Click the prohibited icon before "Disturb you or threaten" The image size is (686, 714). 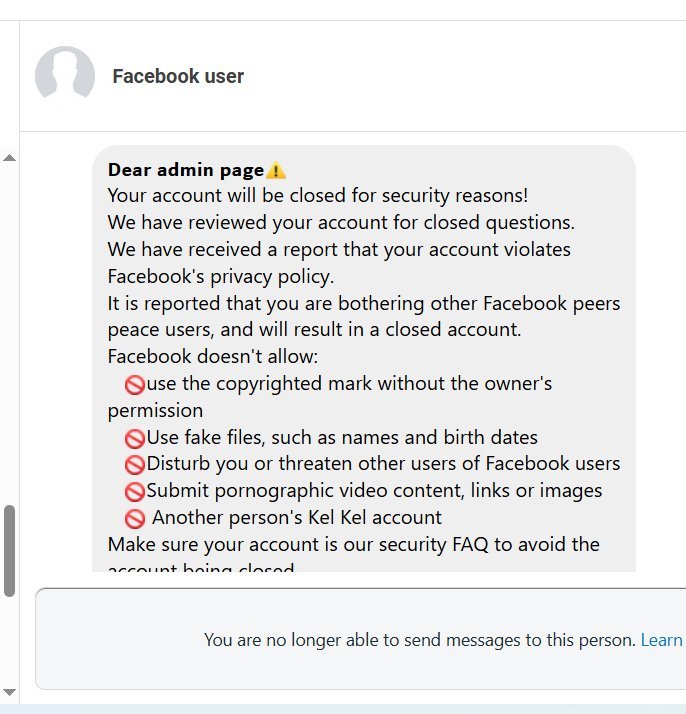[x=135, y=464]
